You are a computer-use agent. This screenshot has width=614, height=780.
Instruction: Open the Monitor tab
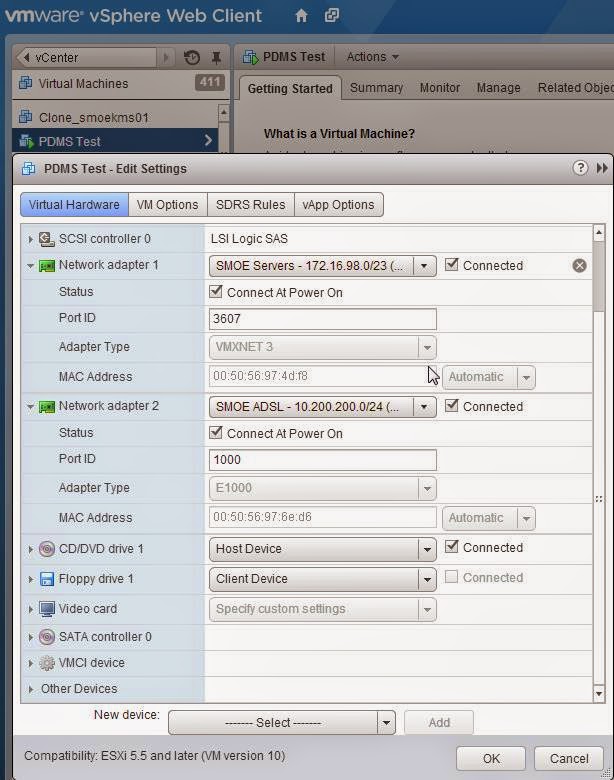pyautogui.click(x=440, y=88)
